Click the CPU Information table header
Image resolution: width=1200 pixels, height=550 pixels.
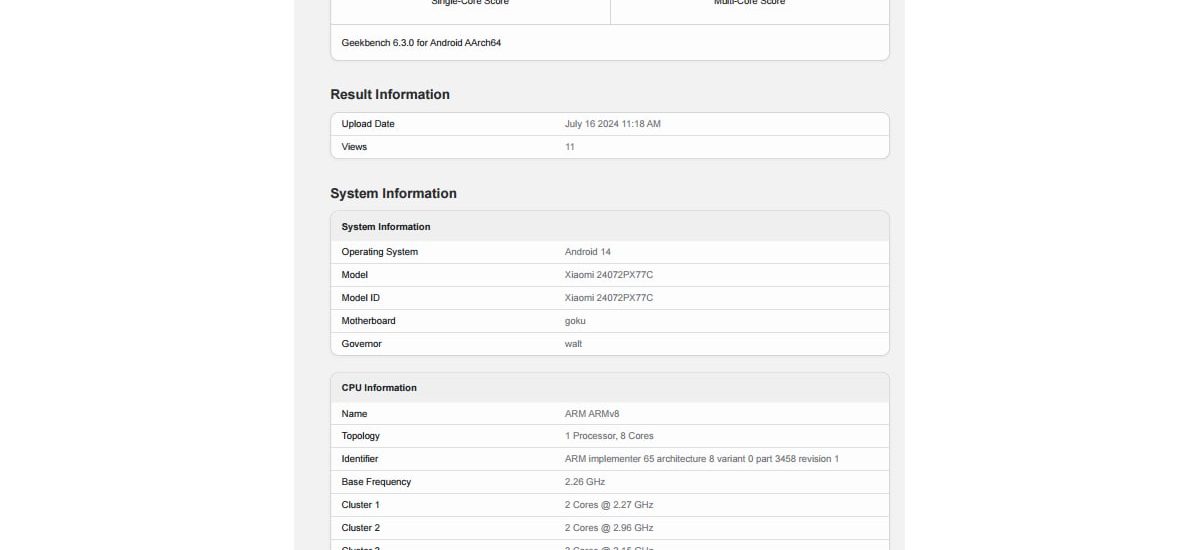[379, 388]
